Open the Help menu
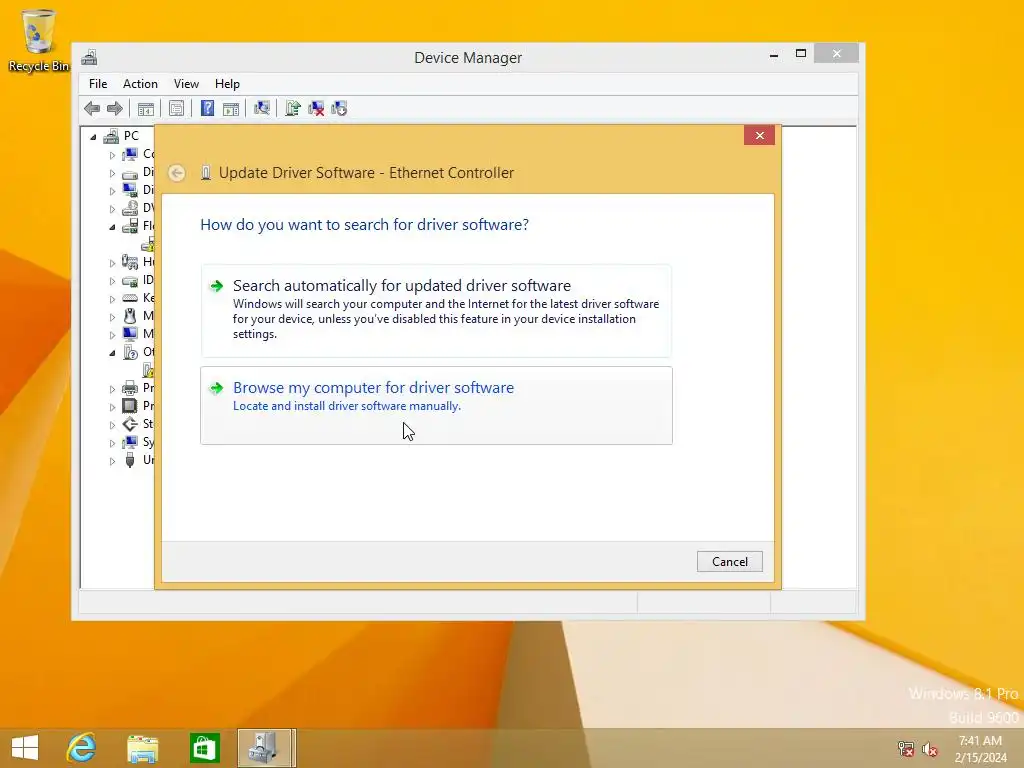1024x768 pixels. coord(227,84)
